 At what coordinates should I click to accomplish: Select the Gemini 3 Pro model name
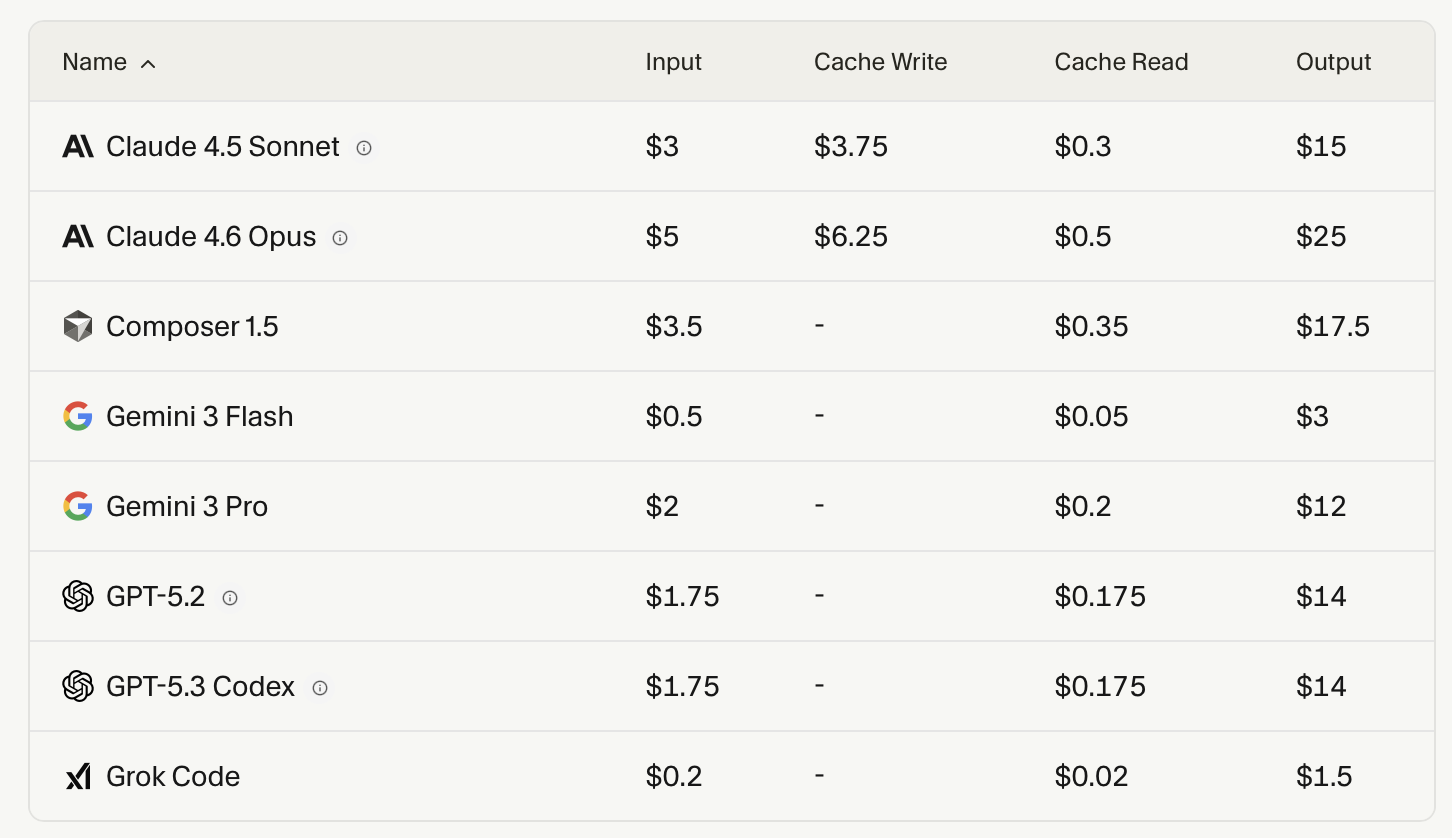(187, 507)
